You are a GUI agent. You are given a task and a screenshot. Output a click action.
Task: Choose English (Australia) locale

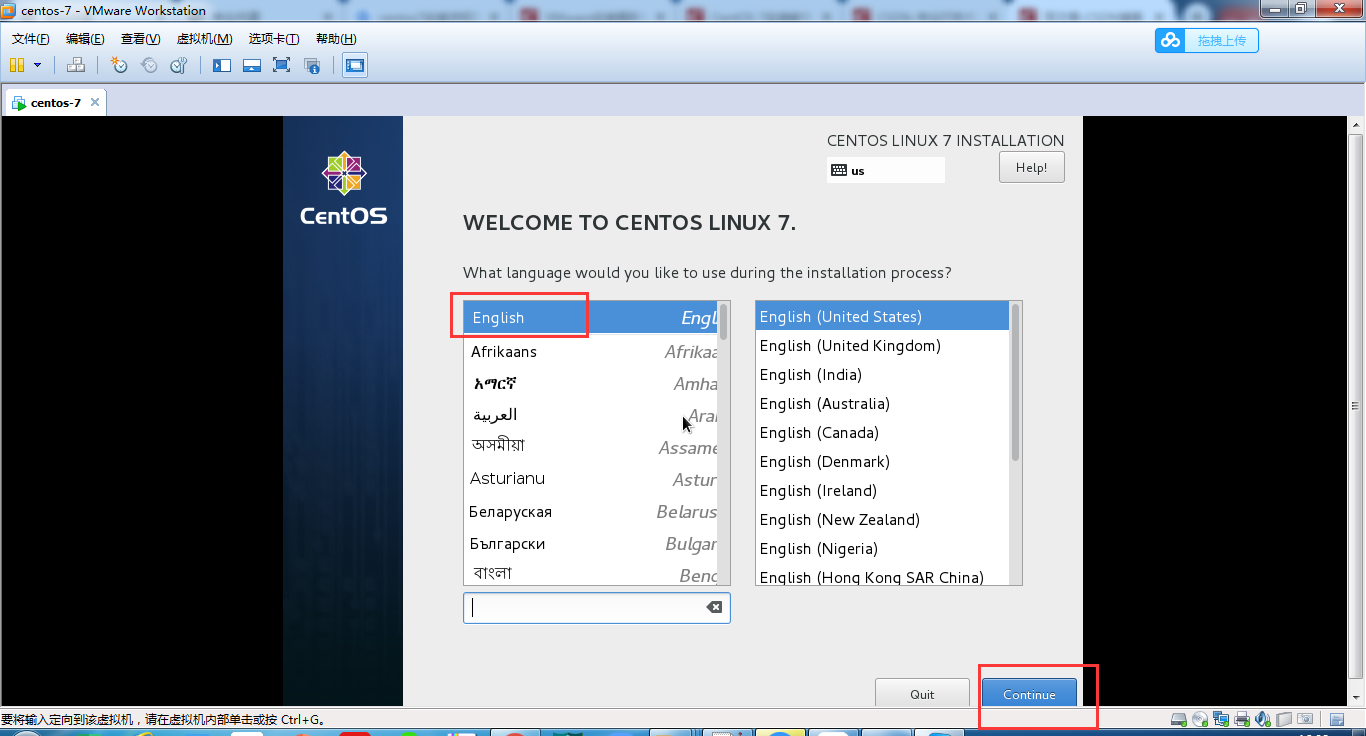pos(882,403)
